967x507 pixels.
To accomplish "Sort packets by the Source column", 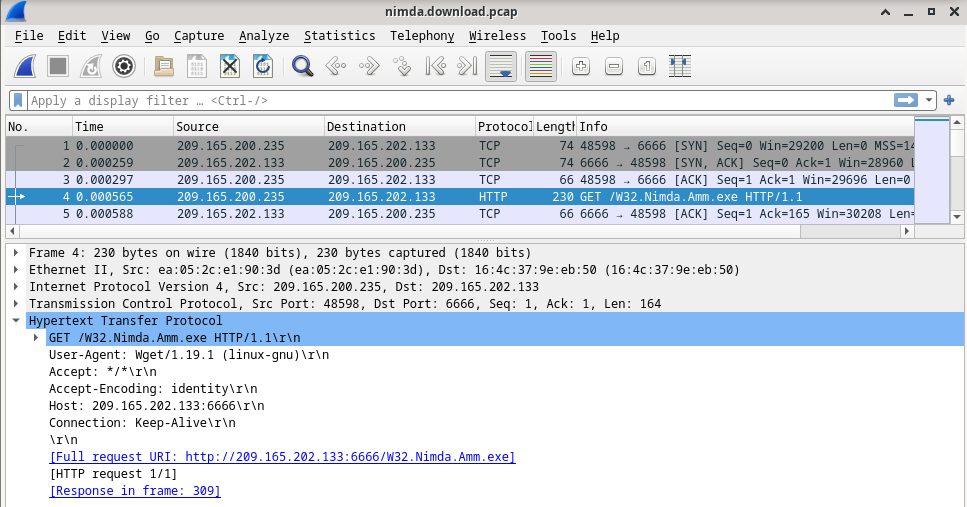I will pos(249,126).
